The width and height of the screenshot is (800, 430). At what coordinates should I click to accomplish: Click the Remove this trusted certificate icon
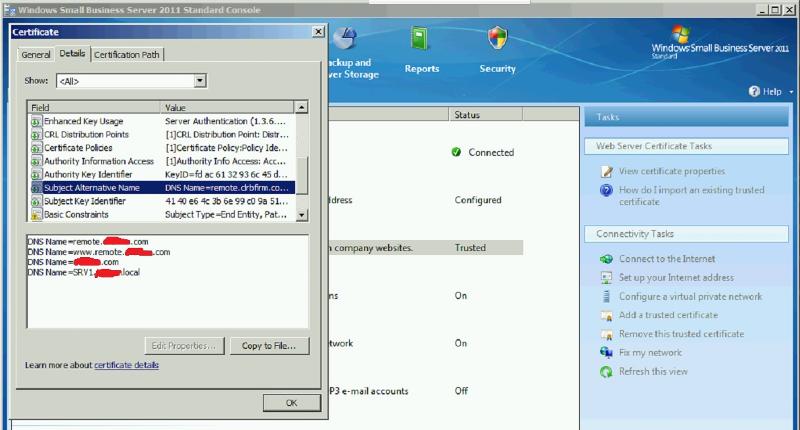(x=606, y=335)
